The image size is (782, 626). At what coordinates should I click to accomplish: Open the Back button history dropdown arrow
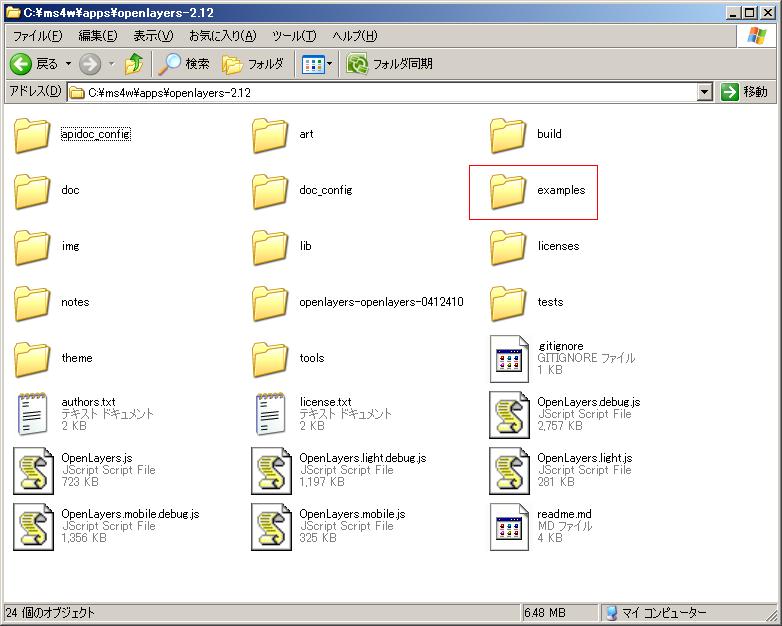(68, 64)
